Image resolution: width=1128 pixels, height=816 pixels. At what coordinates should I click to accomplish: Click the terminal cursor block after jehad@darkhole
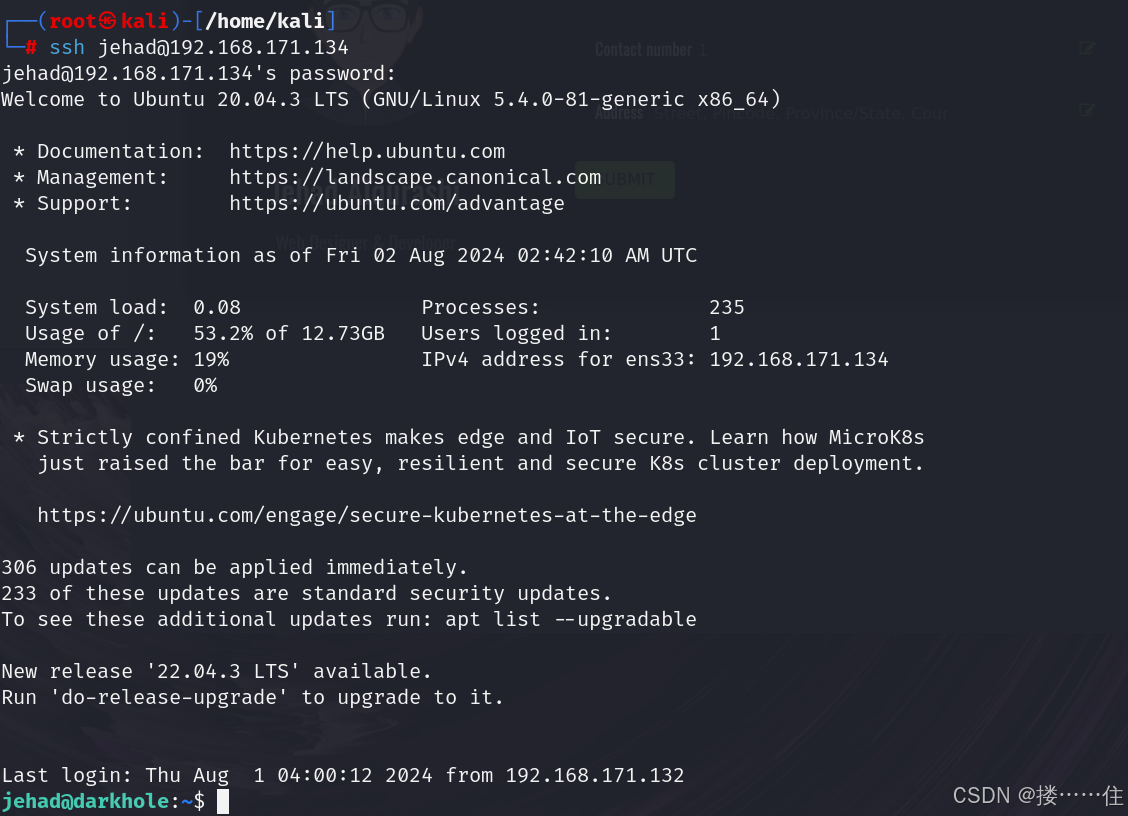click(223, 801)
